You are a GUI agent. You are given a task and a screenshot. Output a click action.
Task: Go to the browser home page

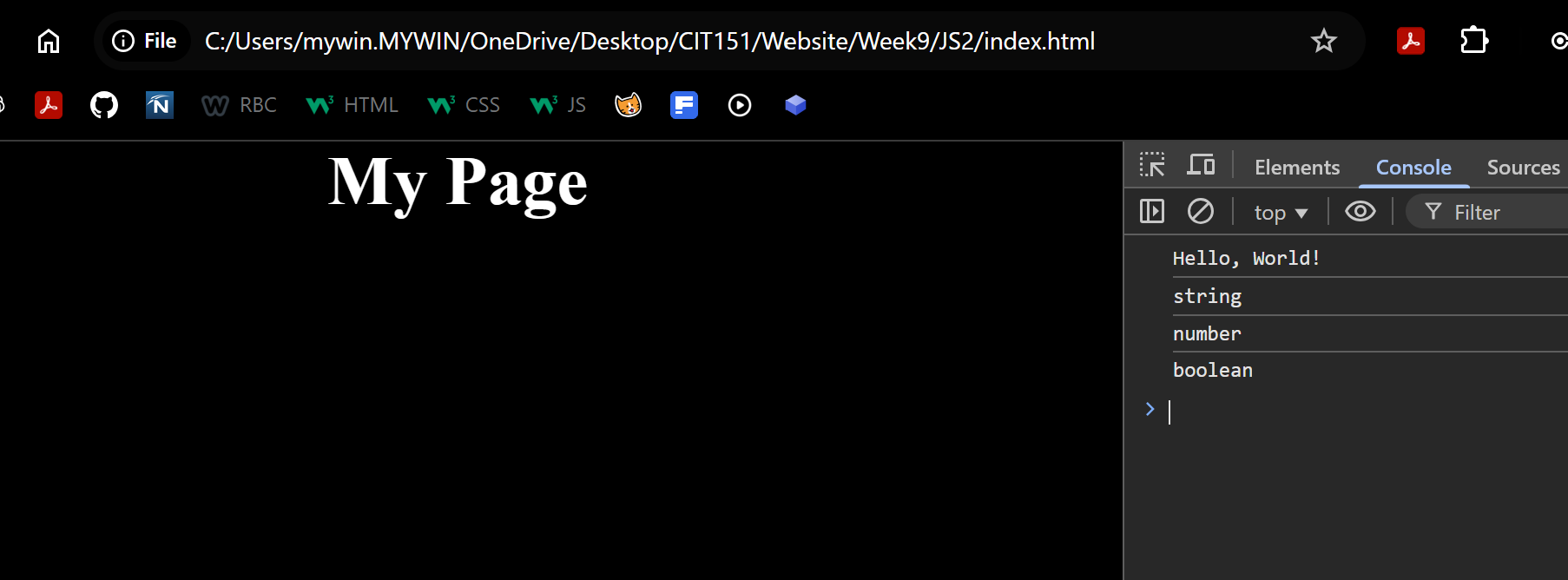click(x=49, y=41)
